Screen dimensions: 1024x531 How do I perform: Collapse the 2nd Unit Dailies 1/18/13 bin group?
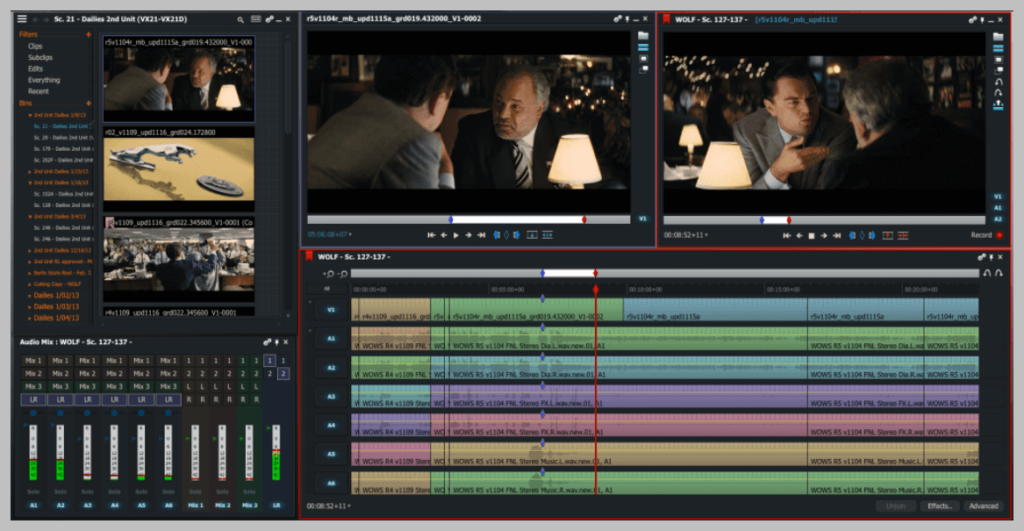coord(30,183)
